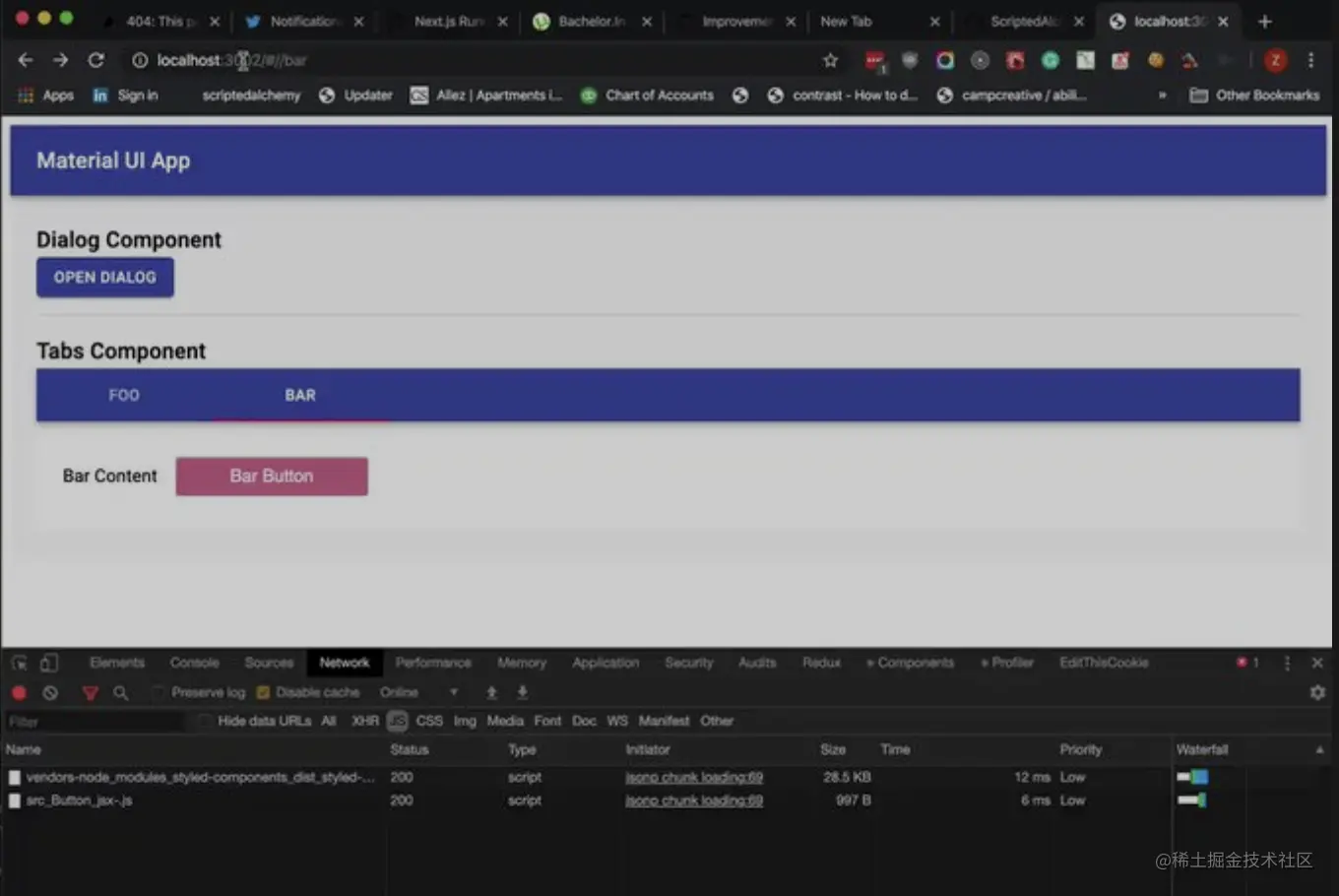This screenshot has height=896, width=1339.
Task: Switch to the Elements panel
Action: [117, 663]
